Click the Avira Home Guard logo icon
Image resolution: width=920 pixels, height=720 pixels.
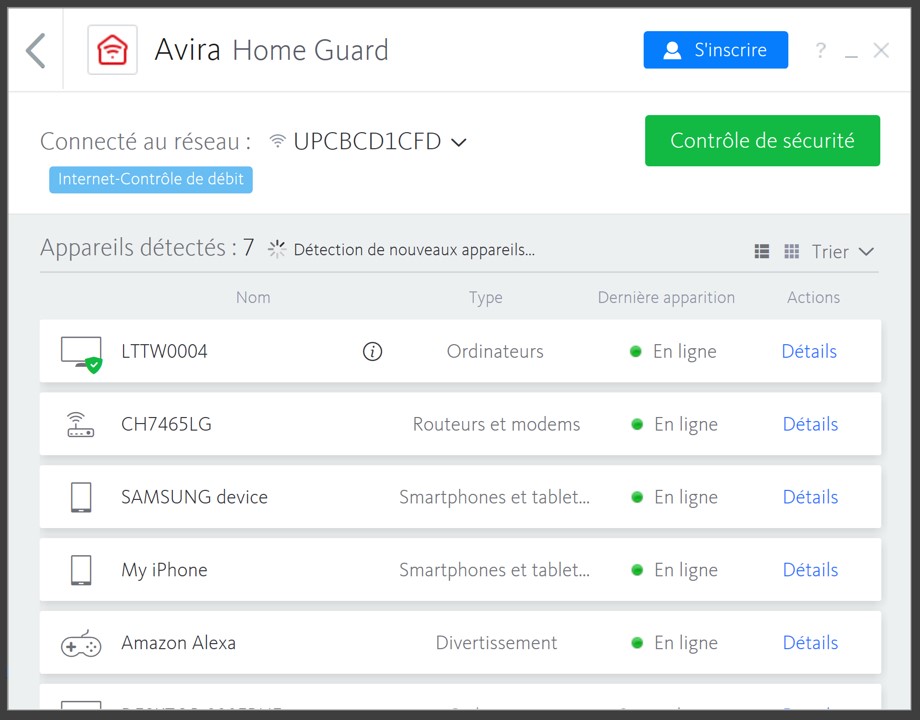112,50
